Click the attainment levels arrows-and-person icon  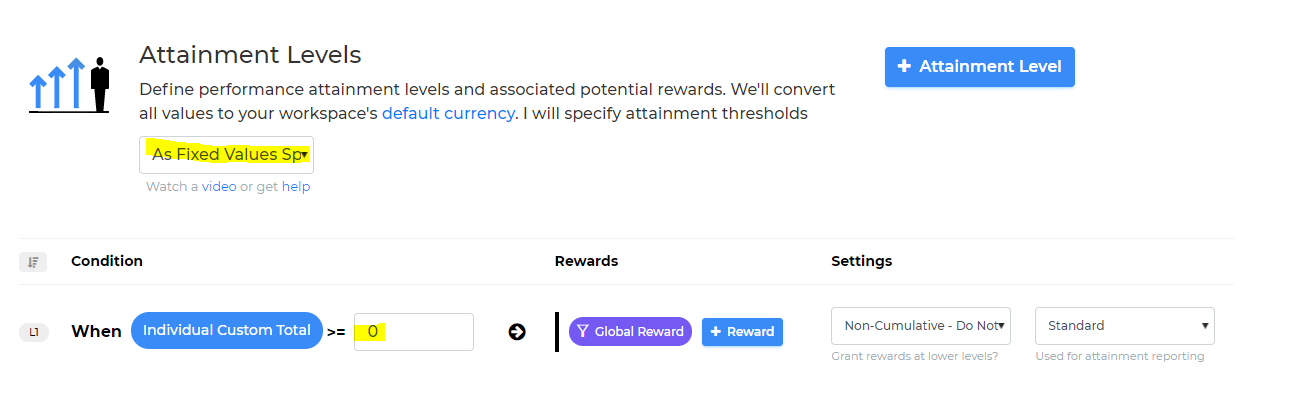pos(69,85)
